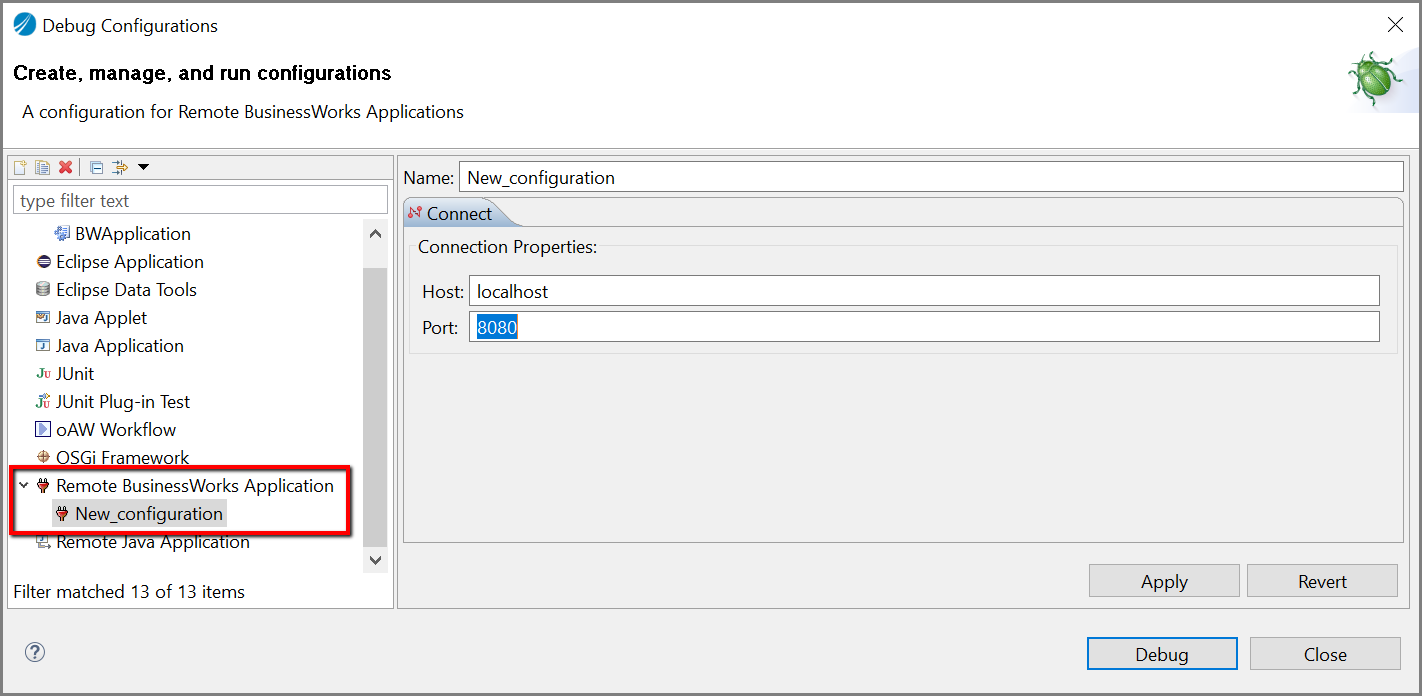
Task: Click in the Host input field
Action: pos(923,292)
